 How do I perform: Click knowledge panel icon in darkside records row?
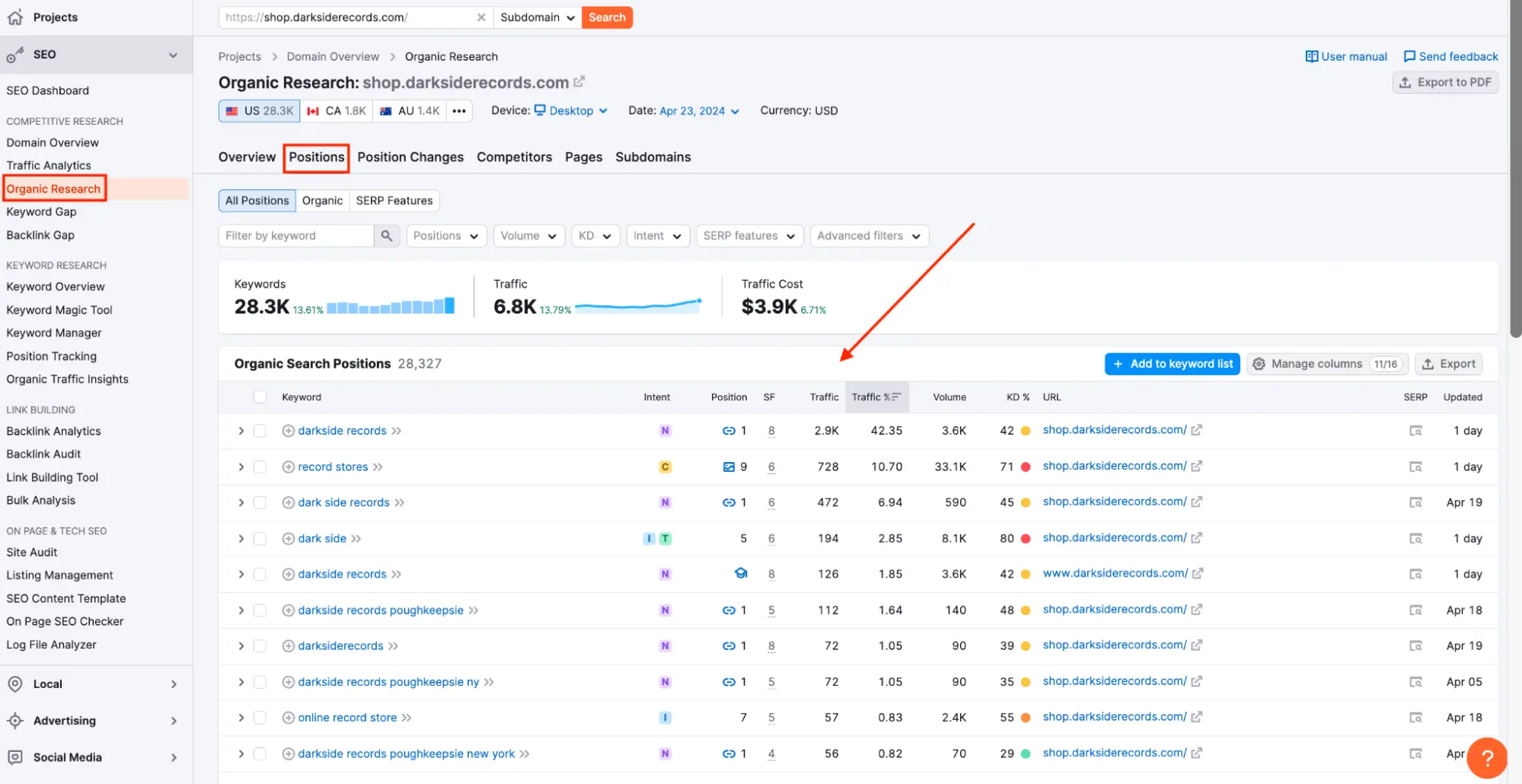click(741, 573)
